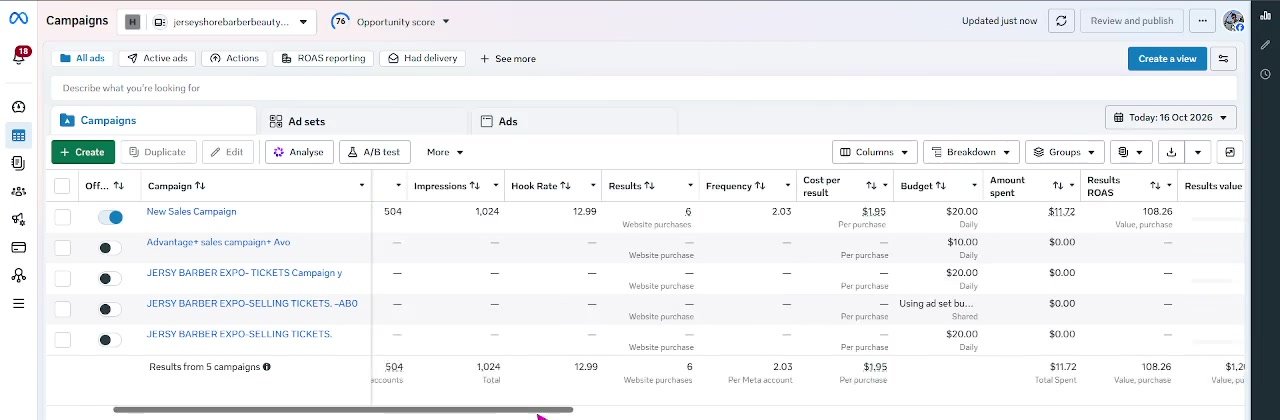Open Events manager nodes icon
1280x420 pixels.
18,275
